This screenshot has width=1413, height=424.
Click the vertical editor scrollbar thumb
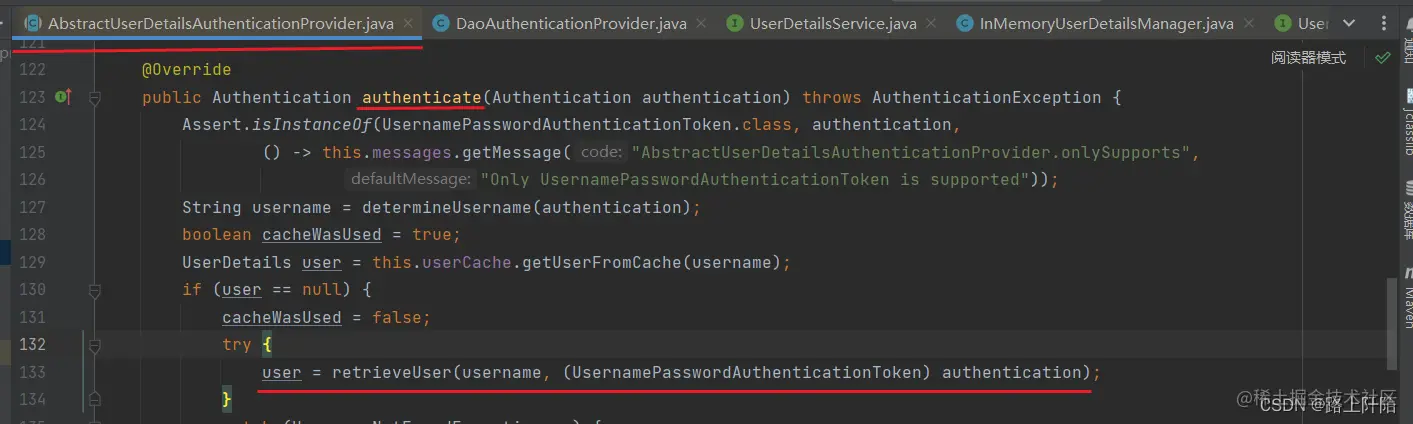tap(1392, 325)
